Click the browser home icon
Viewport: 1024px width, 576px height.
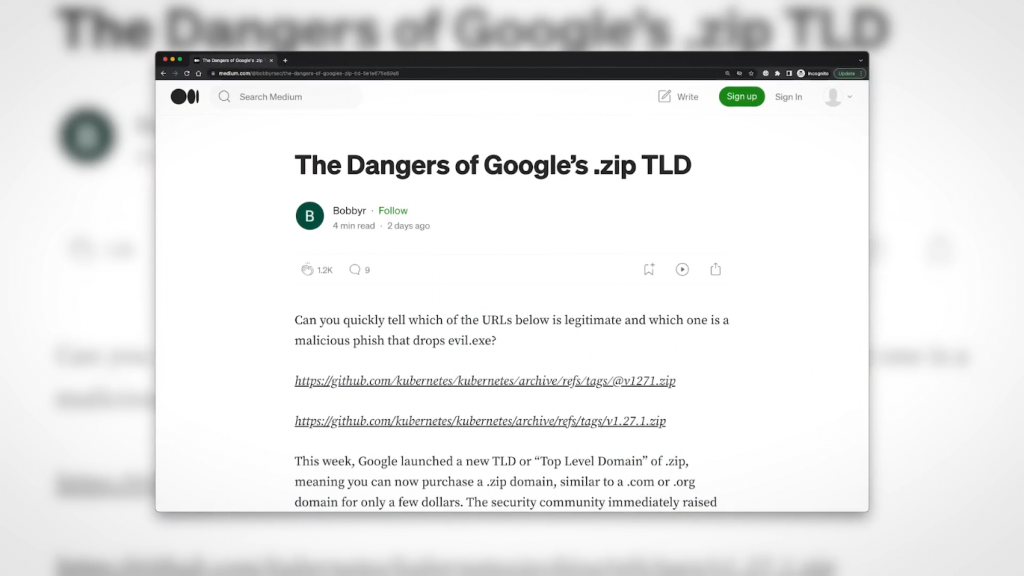click(x=199, y=73)
